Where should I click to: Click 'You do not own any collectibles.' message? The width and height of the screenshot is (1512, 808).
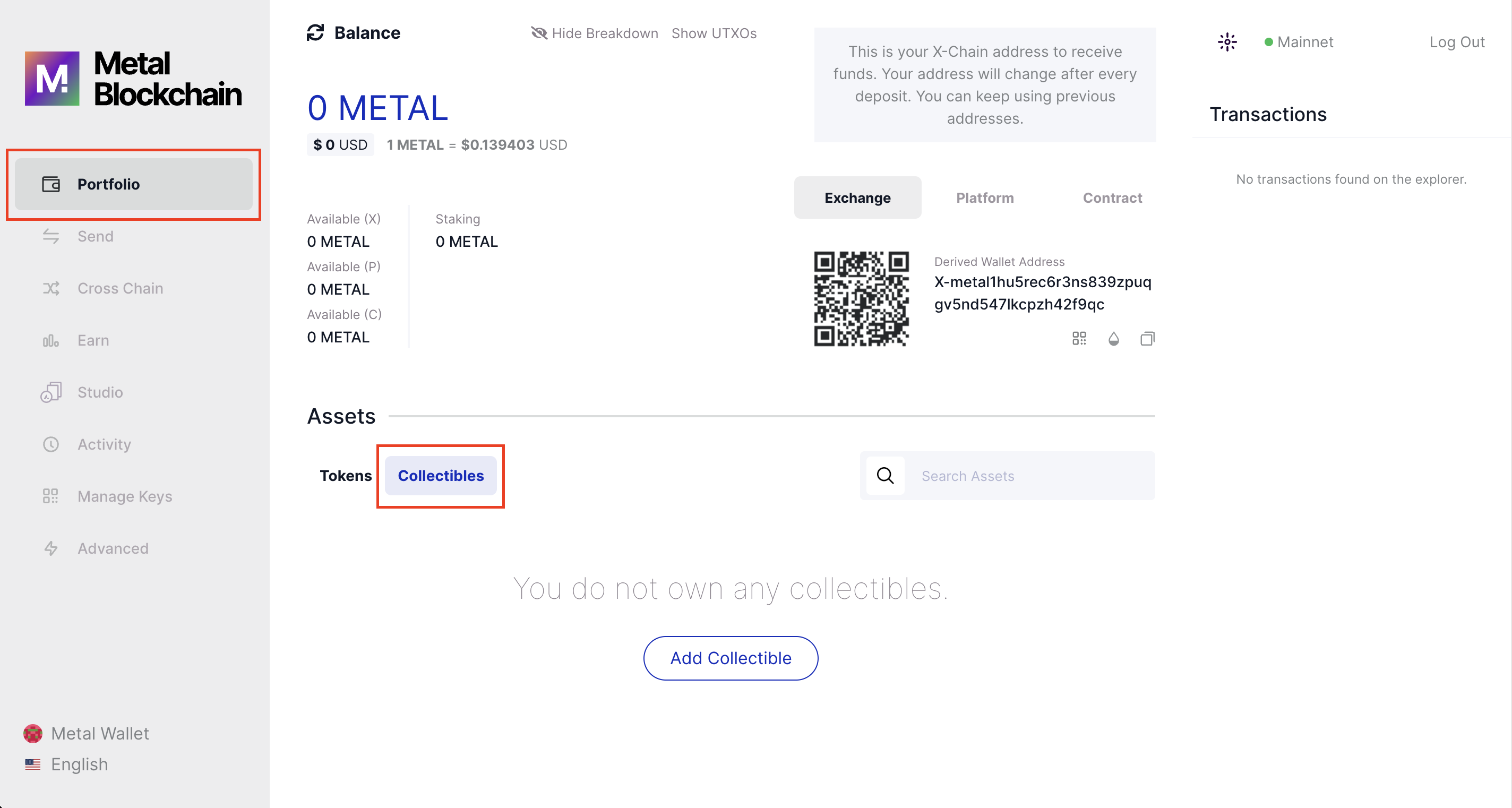tap(730, 589)
